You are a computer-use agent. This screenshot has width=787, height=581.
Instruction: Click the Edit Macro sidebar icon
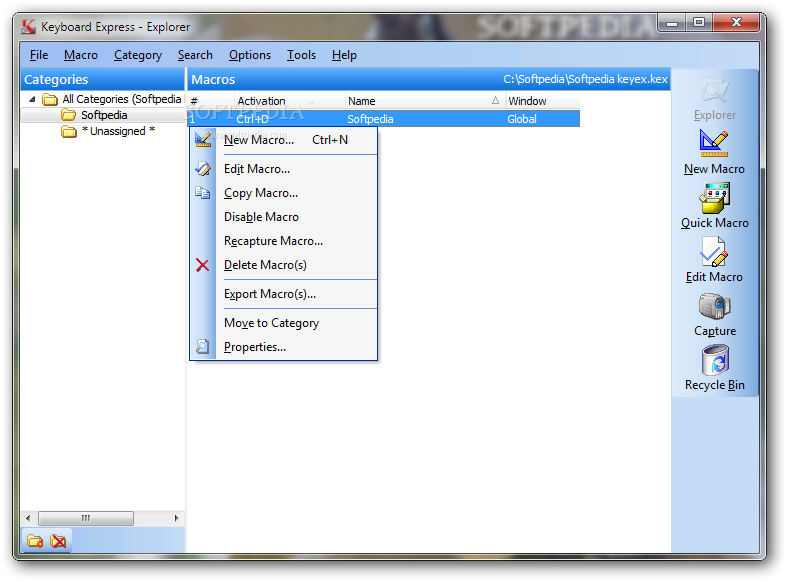point(714,252)
